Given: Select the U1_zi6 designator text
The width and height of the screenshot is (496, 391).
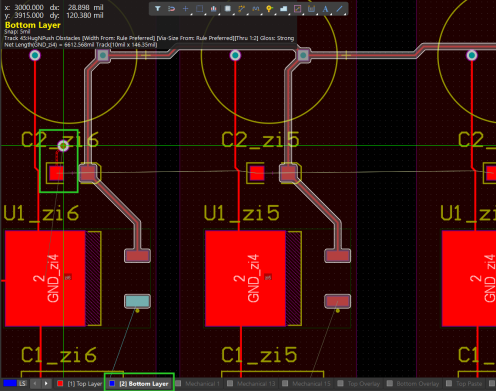Looking at the screenshot, I should [41, 213].
